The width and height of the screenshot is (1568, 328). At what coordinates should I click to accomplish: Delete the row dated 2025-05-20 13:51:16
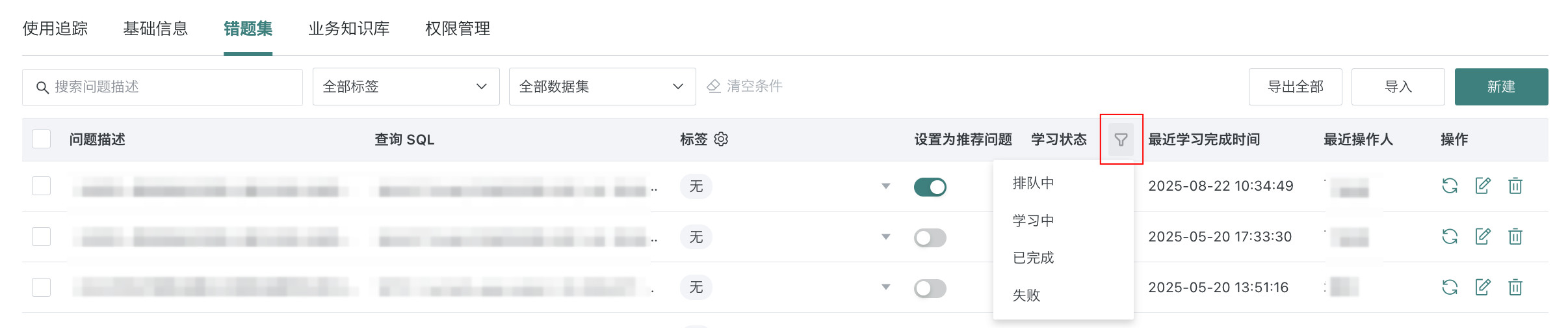click(1515, 287)
